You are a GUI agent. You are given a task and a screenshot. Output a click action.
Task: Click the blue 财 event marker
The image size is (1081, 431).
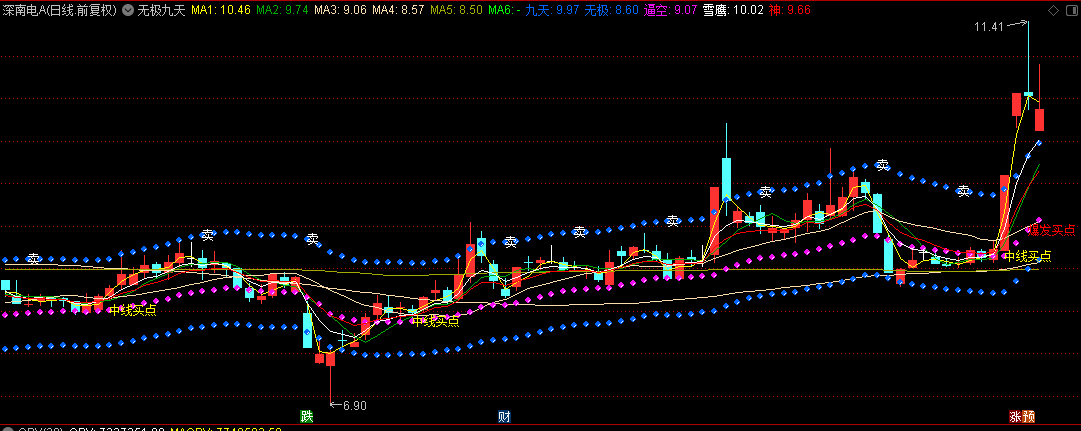point(504,417)
